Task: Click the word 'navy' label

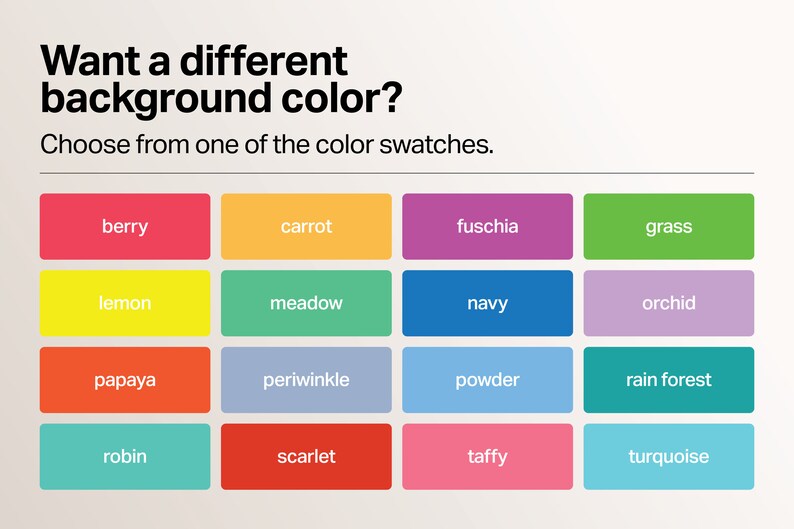Action: (x=487, y=304)
